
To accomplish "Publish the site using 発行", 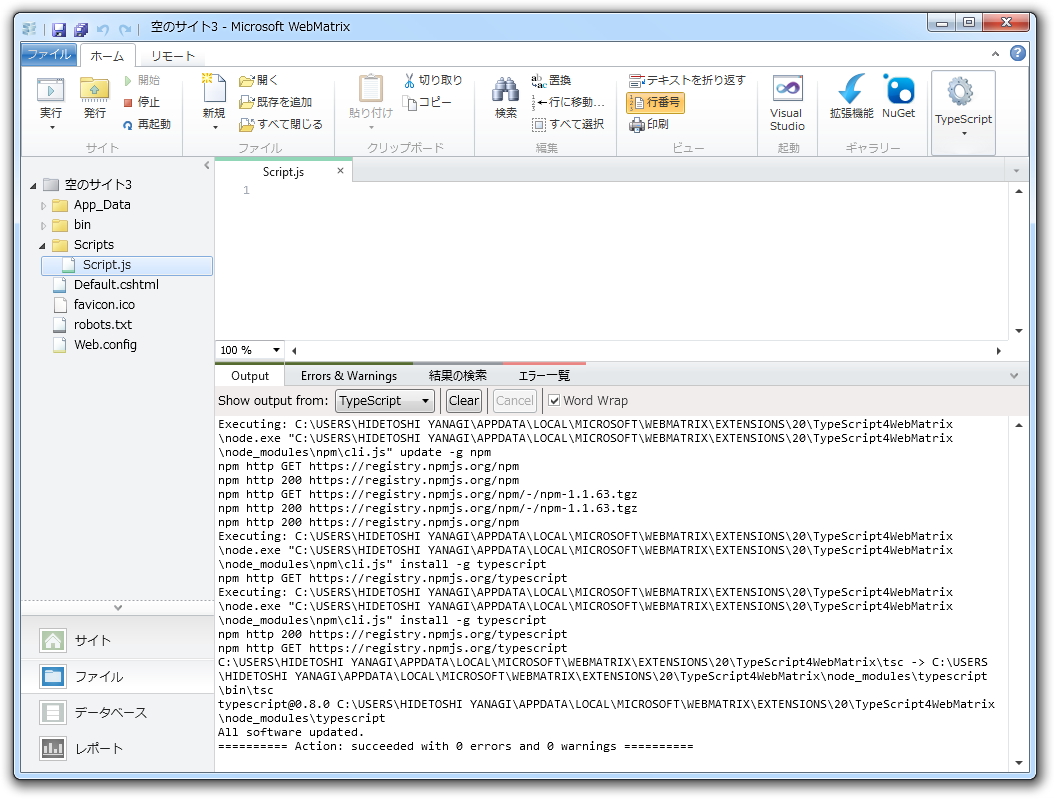I will pos(93,98).
